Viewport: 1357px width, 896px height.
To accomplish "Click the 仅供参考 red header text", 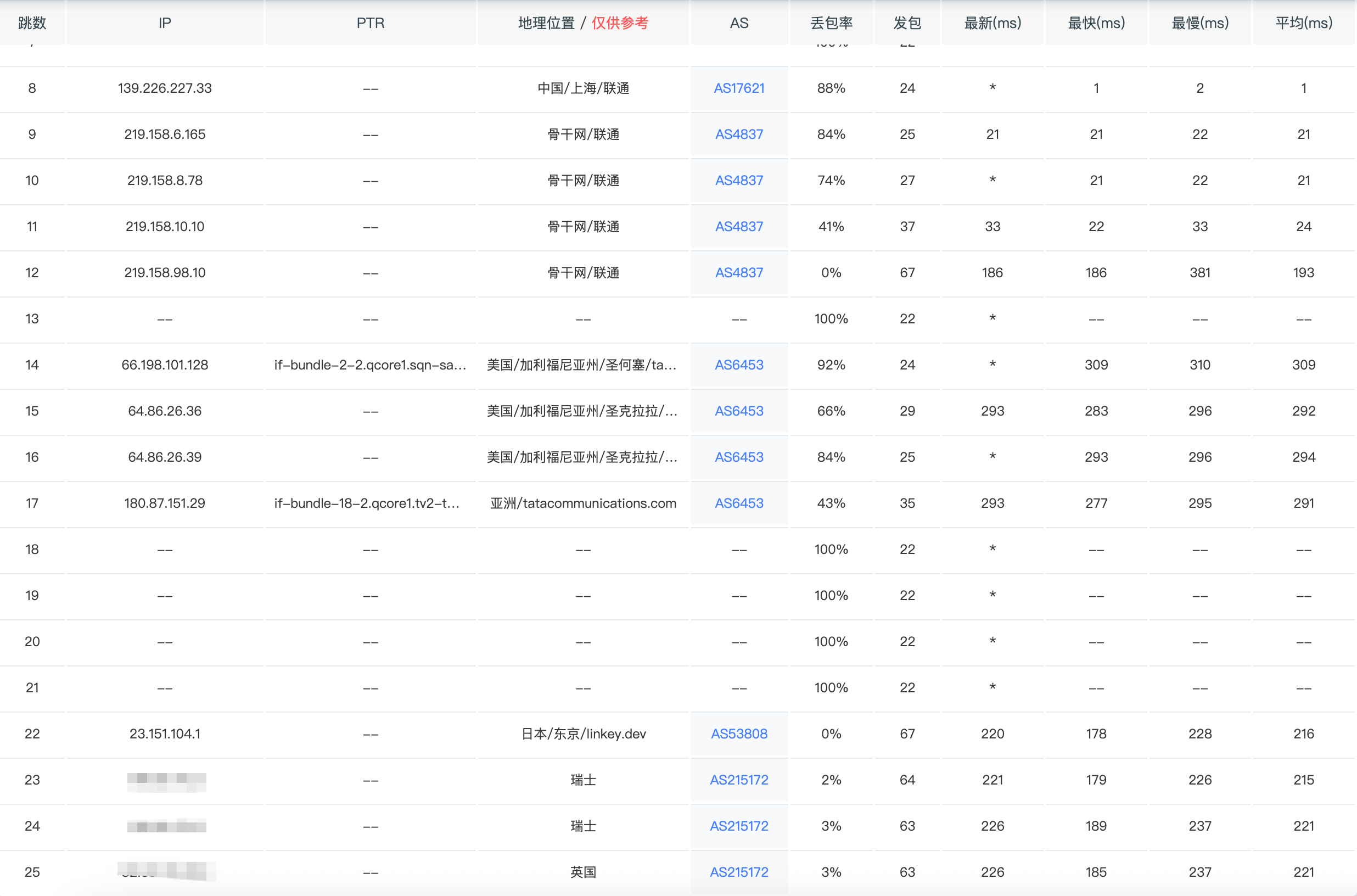I will tap(619, 23).
